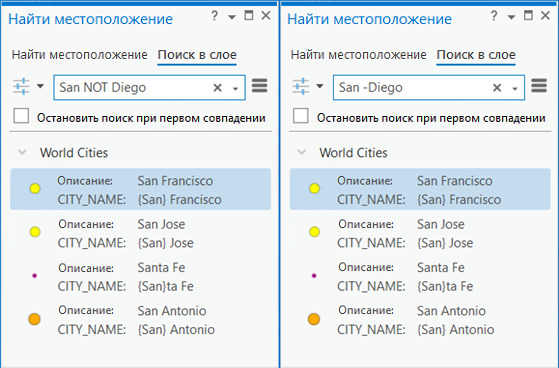This screenshot has height=368, width=559.
Task: Click {San}ta Fe value in San -Diego pane
Action: [445, 286]
